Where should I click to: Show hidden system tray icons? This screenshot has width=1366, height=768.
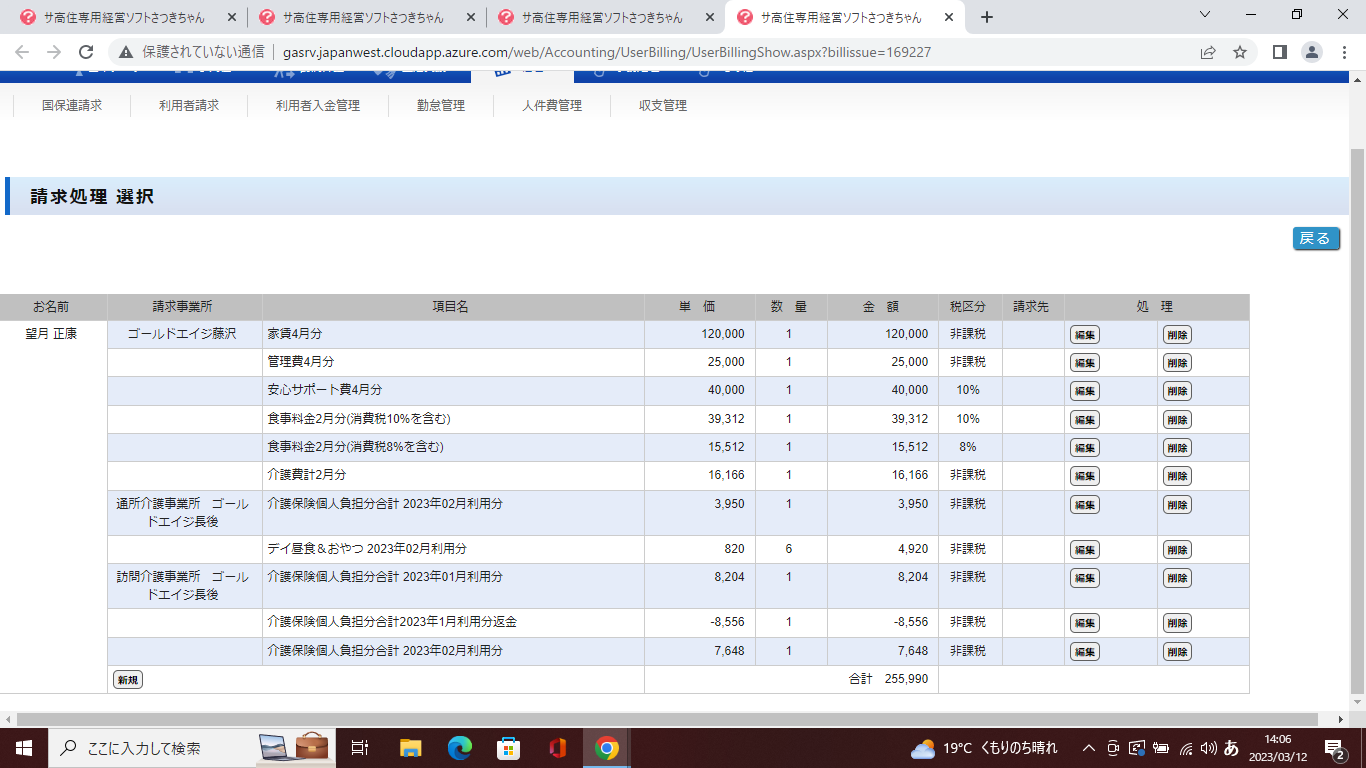[x=1088, y=748]
